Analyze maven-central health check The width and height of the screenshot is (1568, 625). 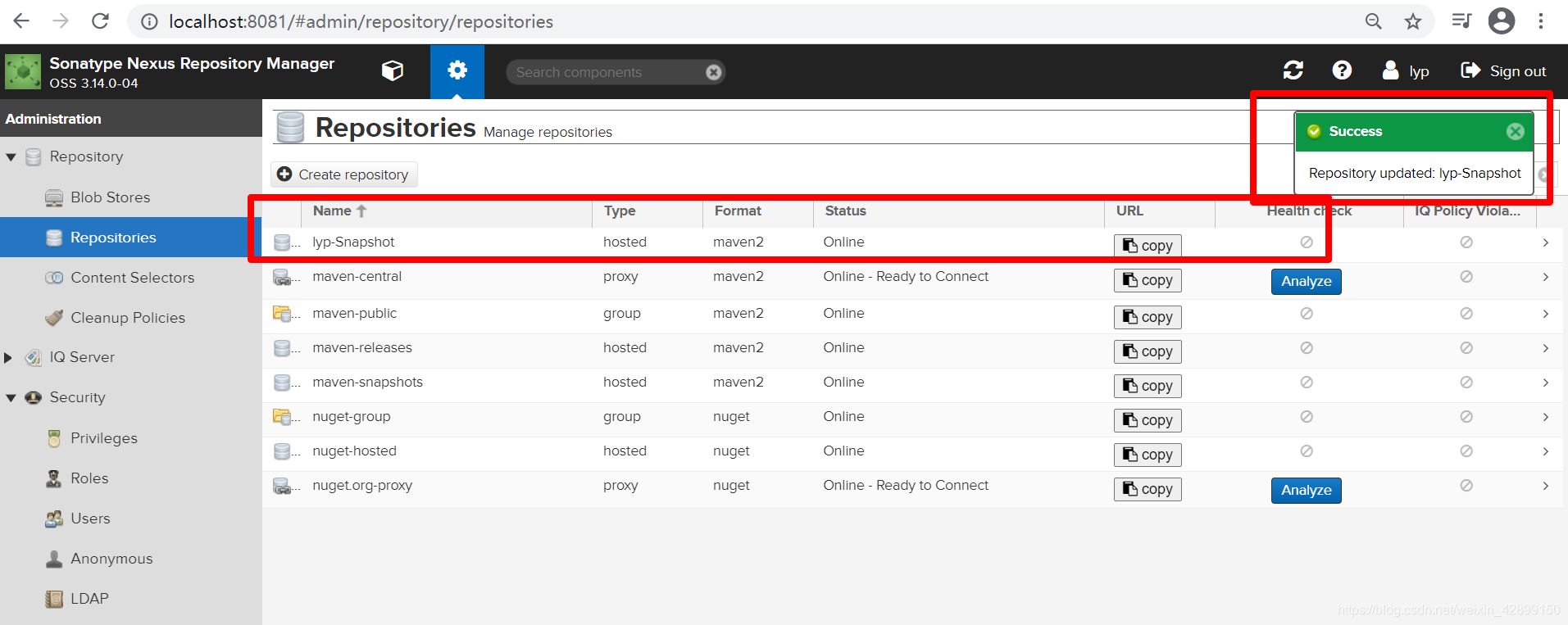tap(1307, 282)
